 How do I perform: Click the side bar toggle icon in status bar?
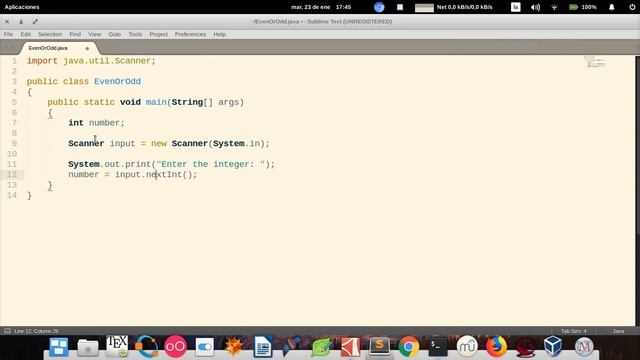tap(7, 331)
